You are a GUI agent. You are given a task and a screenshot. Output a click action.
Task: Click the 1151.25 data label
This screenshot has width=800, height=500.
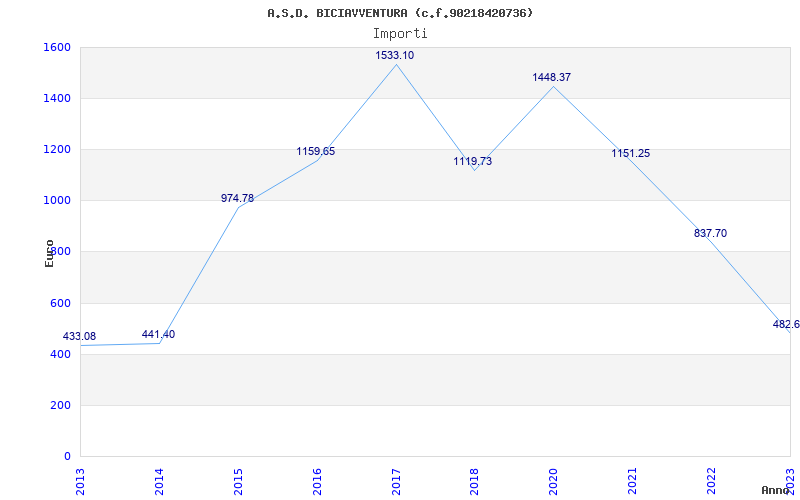(x=631, y=153)
